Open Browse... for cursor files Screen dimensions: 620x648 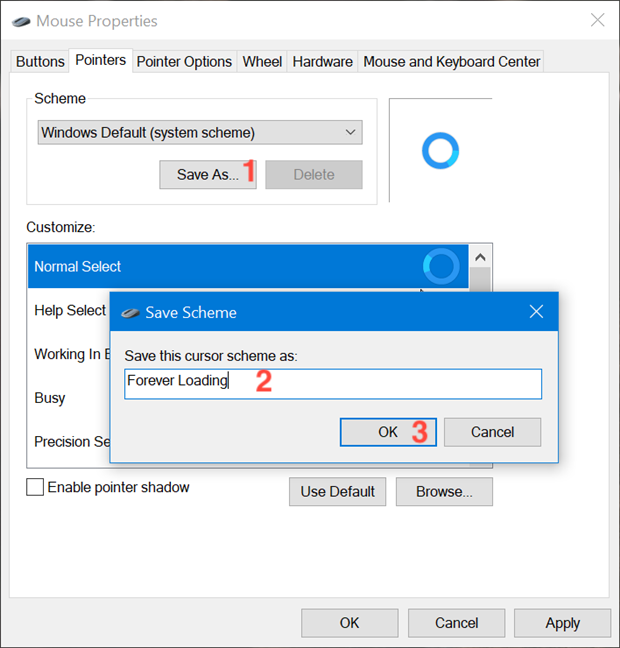coord(444,491)
